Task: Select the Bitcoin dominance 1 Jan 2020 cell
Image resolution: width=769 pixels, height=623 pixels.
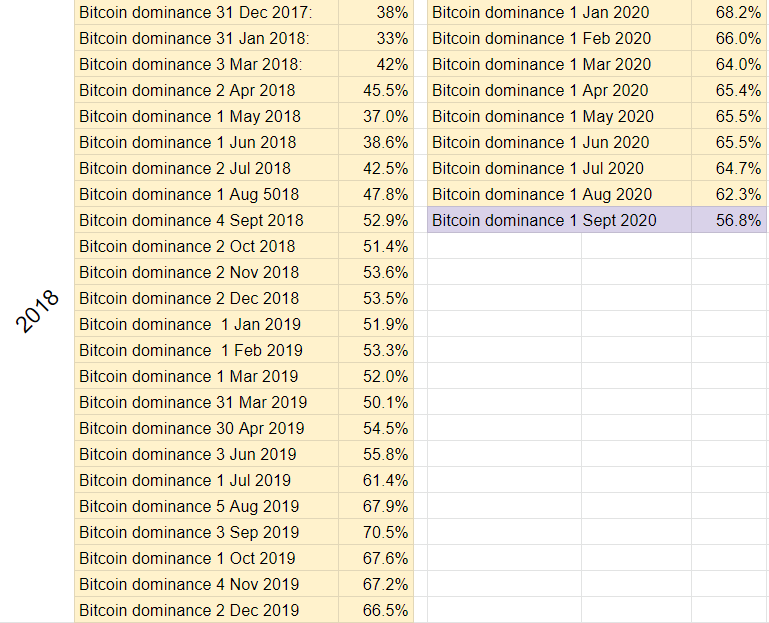Action: click(x=559, y=12)
